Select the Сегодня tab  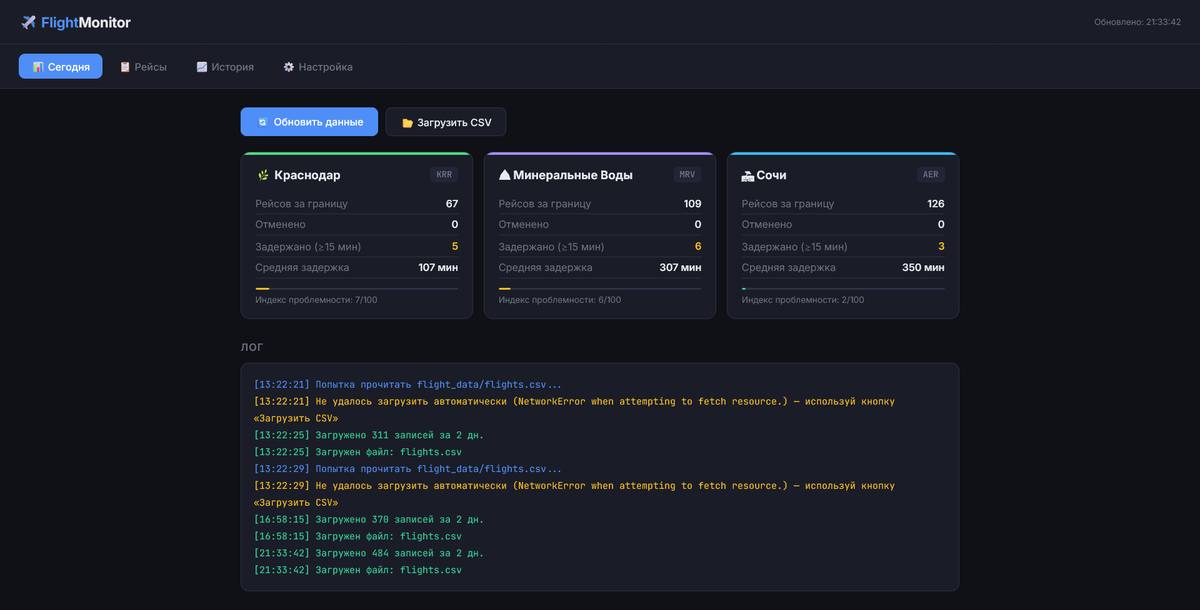pyautogui.click(x=60, y=67)
